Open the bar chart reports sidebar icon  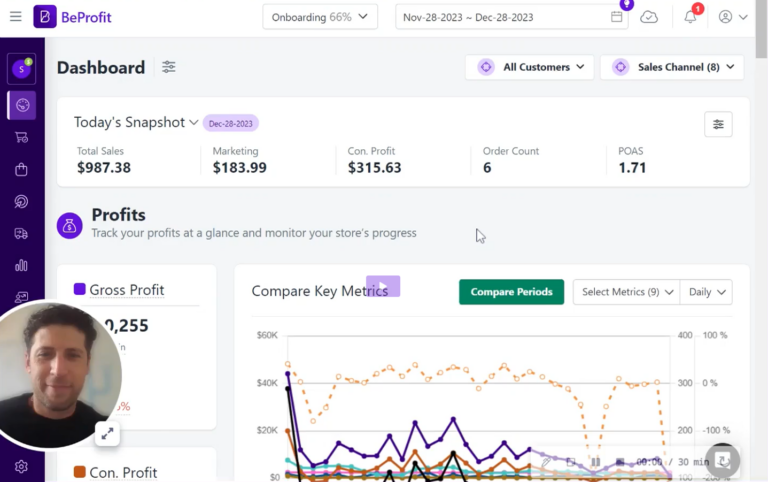(x=21, y=265)
